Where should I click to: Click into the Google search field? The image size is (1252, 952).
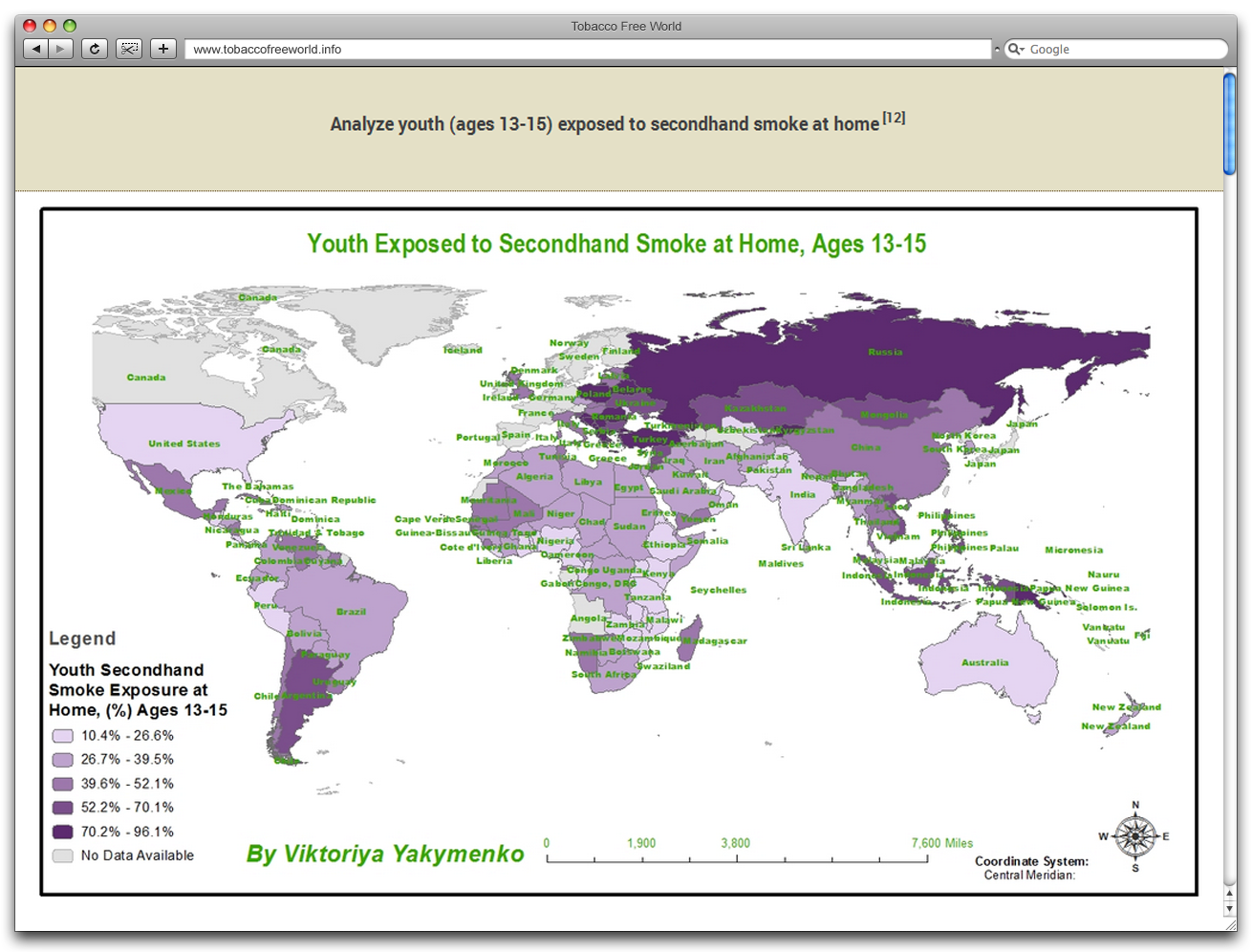tap(1116, 49)
